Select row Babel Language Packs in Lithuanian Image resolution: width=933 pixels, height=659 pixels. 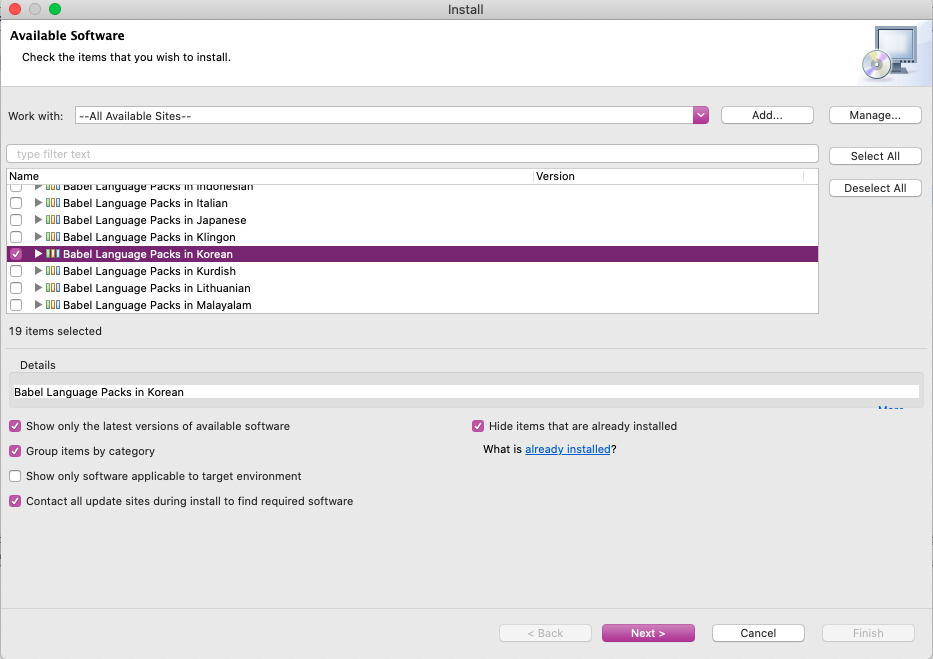pyautogui.click(x=412, y=288)
